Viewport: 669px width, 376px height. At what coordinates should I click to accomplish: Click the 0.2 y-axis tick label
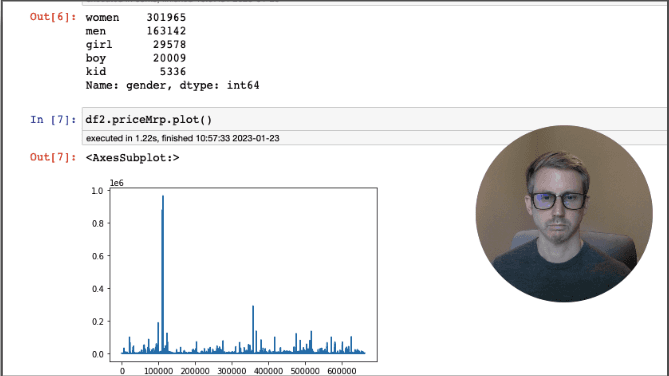[x=98, y=321]
